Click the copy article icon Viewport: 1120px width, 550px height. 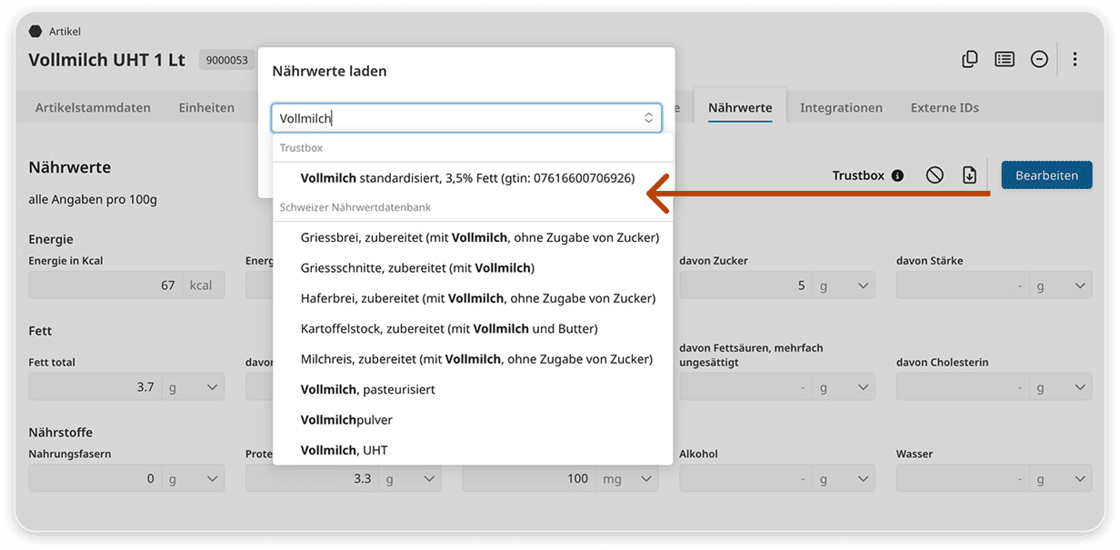[x=969, y=59]
